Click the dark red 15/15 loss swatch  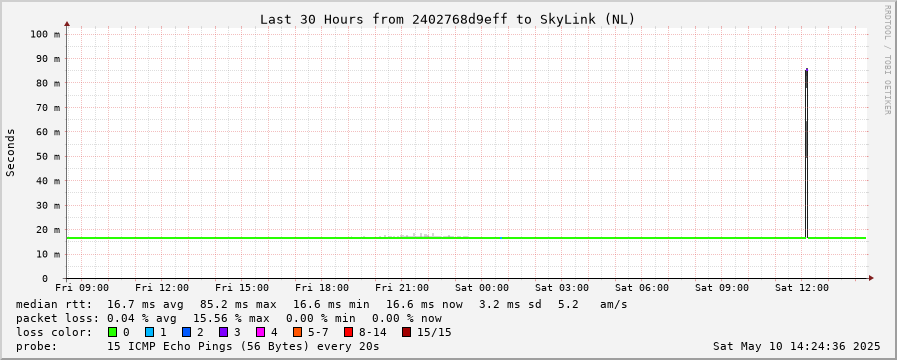click(x=406, y=332)
